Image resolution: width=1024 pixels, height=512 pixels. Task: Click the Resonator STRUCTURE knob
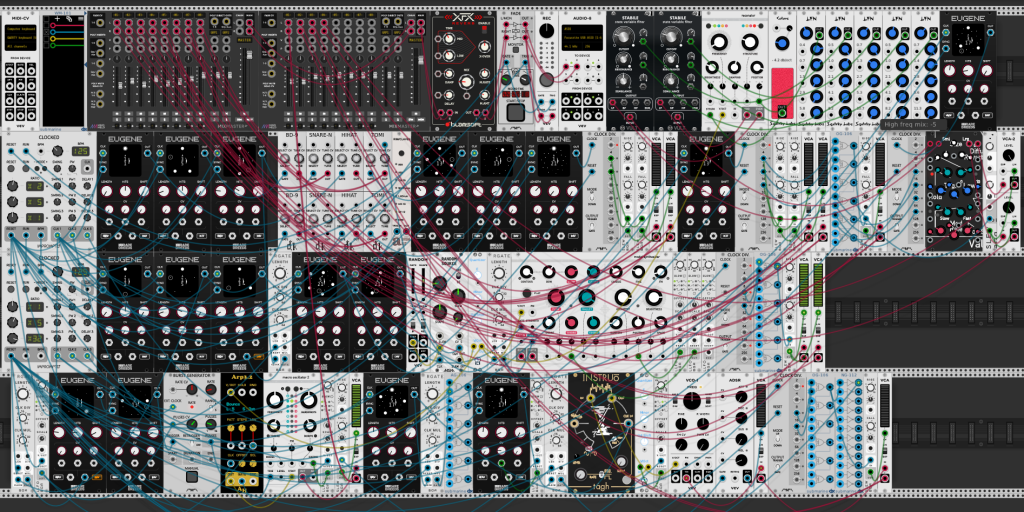click(x=750, y=42)
